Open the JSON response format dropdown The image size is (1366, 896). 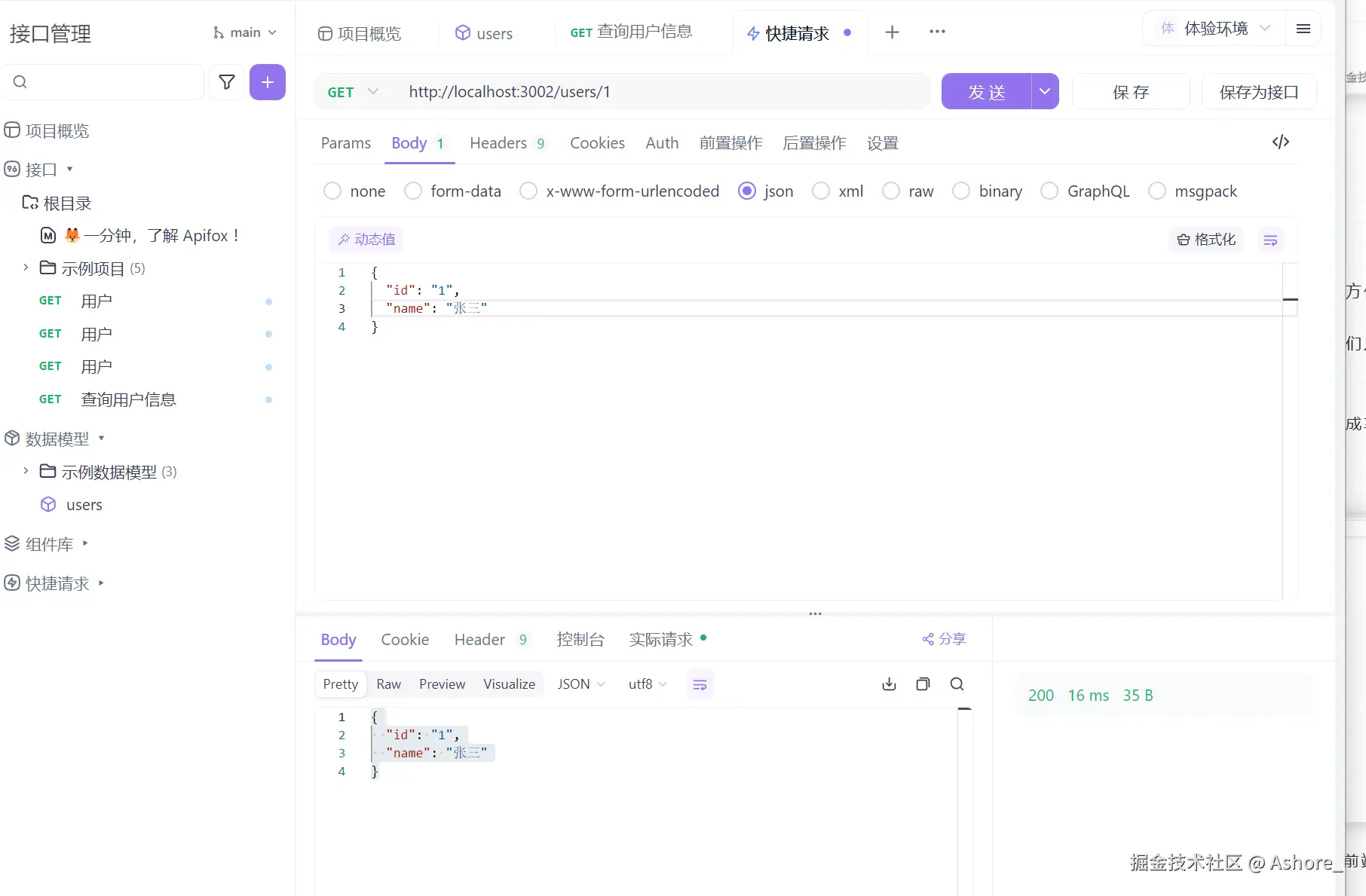coord(581,684)
